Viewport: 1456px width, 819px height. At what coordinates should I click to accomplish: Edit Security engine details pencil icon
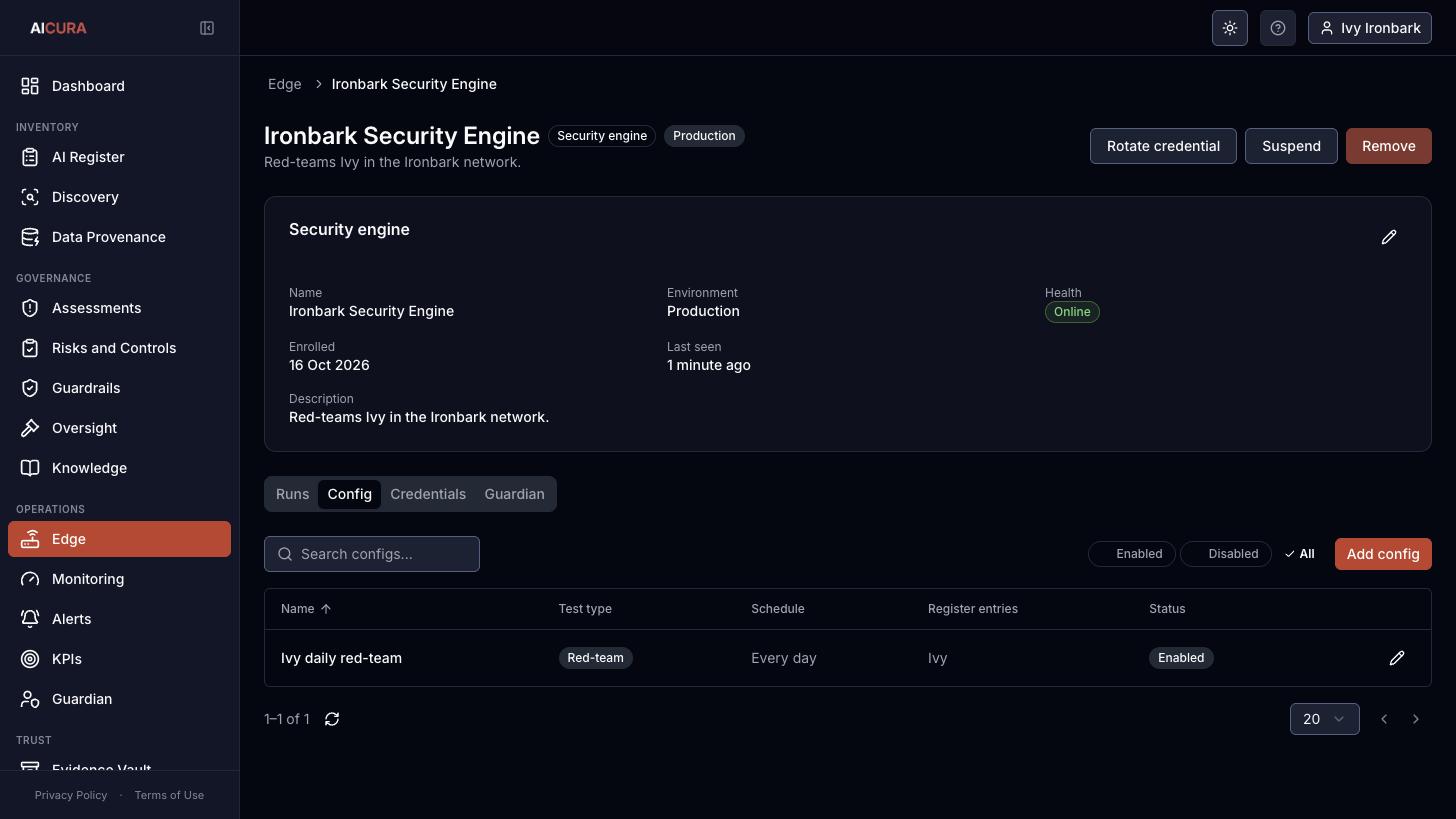point(1389,237)
